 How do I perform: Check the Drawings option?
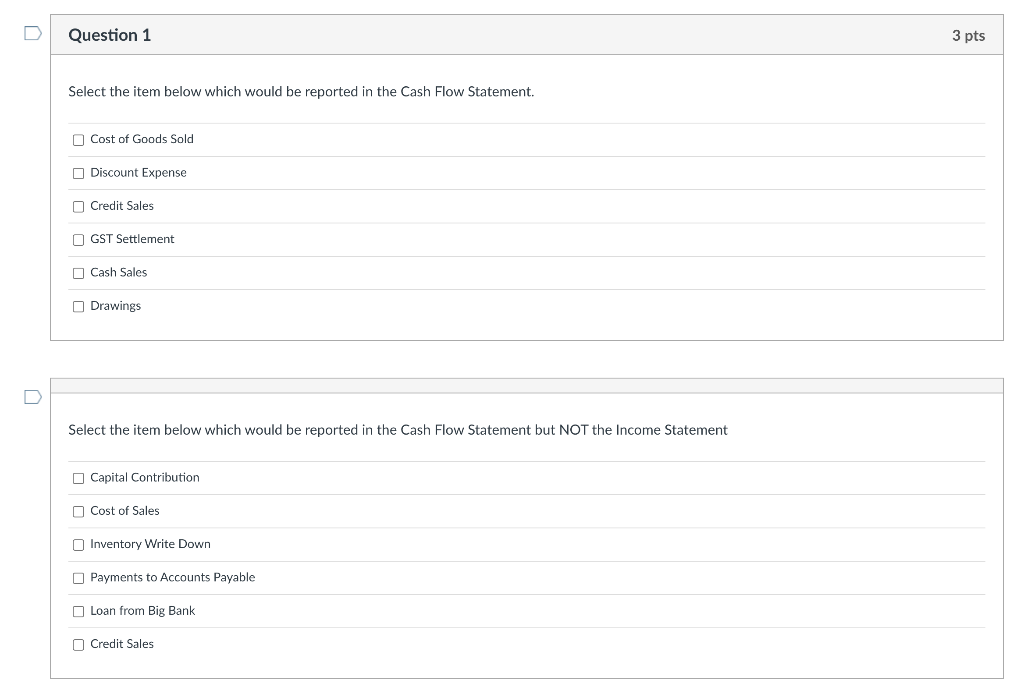pyautogui.click(x=78, y=306)
